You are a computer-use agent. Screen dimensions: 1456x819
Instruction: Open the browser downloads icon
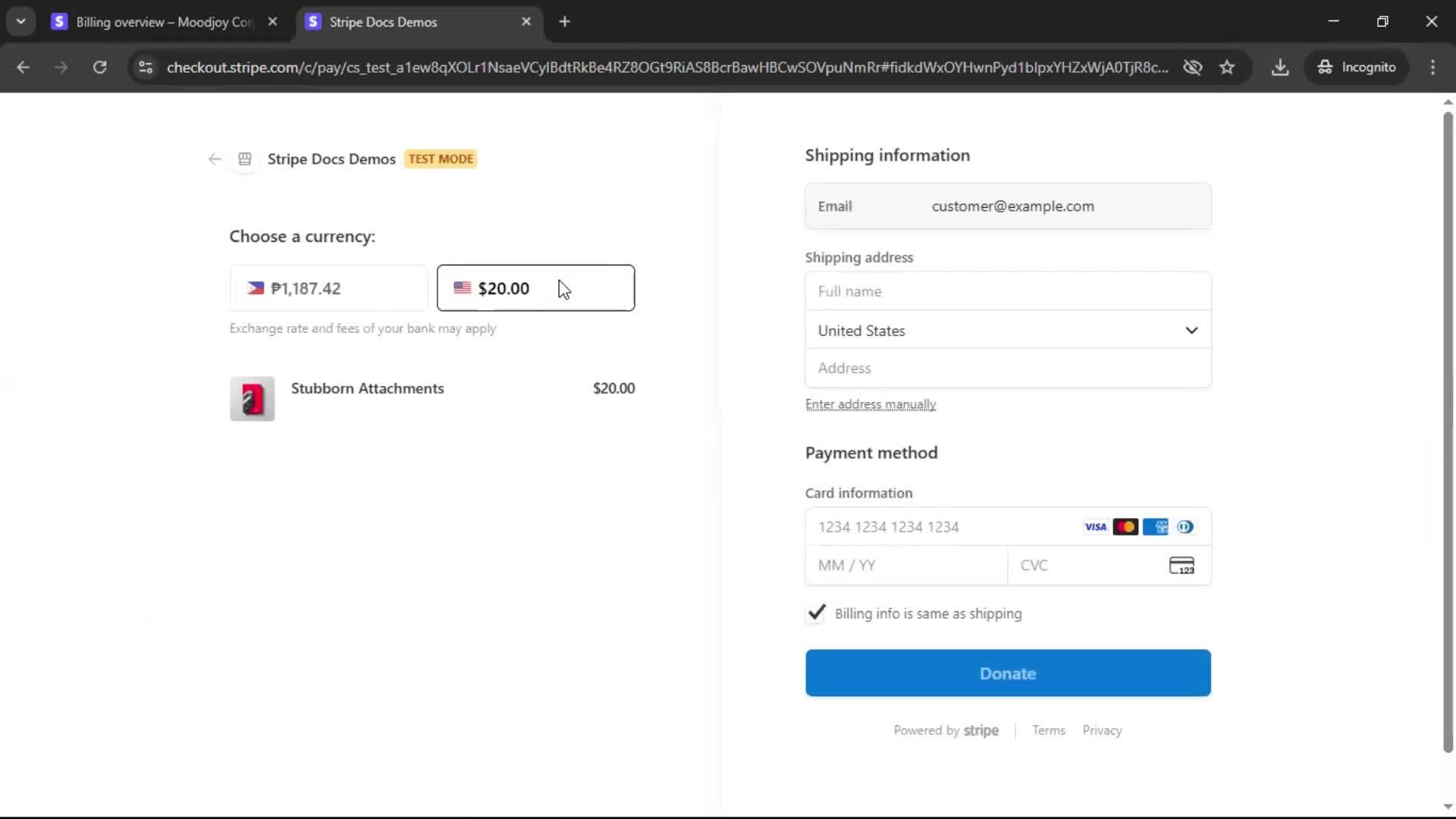tap(1280, 67)
